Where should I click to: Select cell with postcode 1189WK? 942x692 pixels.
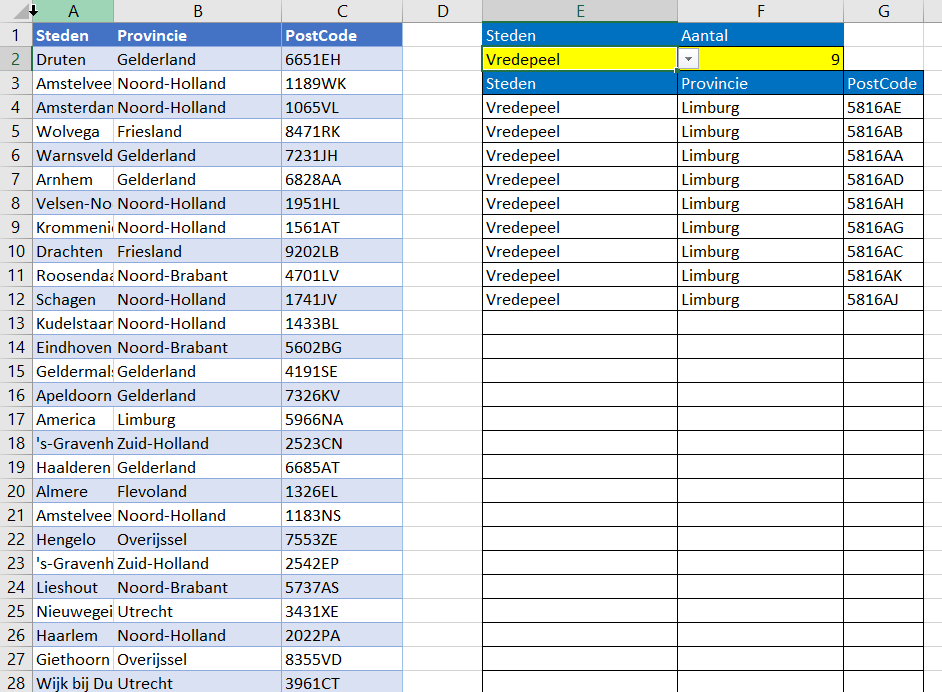[342, 83]
